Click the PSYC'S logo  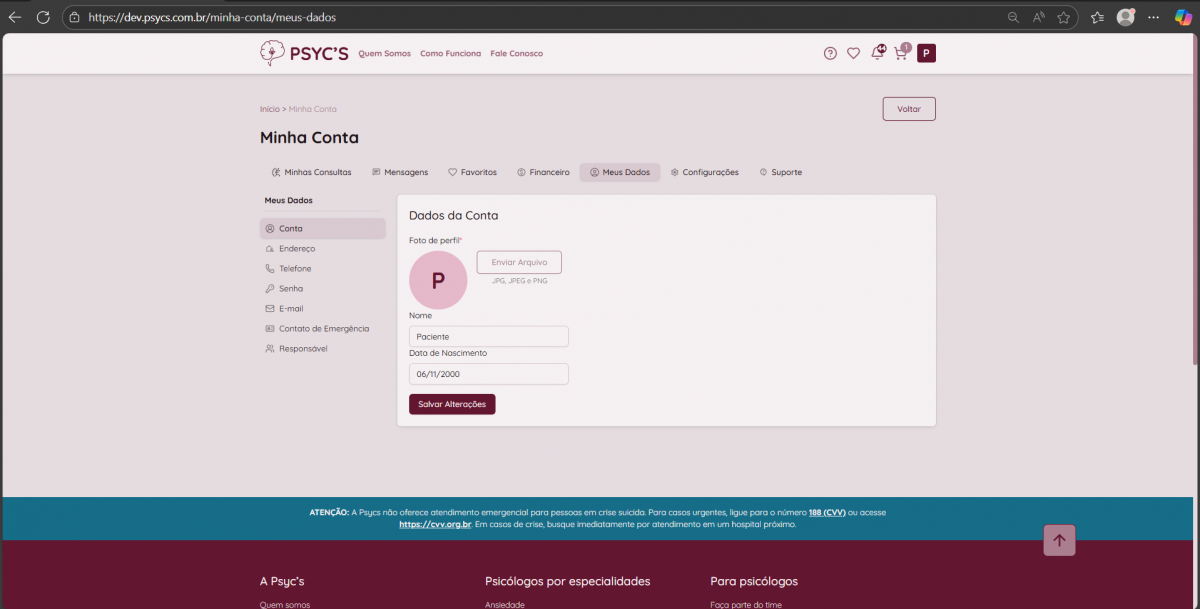[x=304, y=53]
